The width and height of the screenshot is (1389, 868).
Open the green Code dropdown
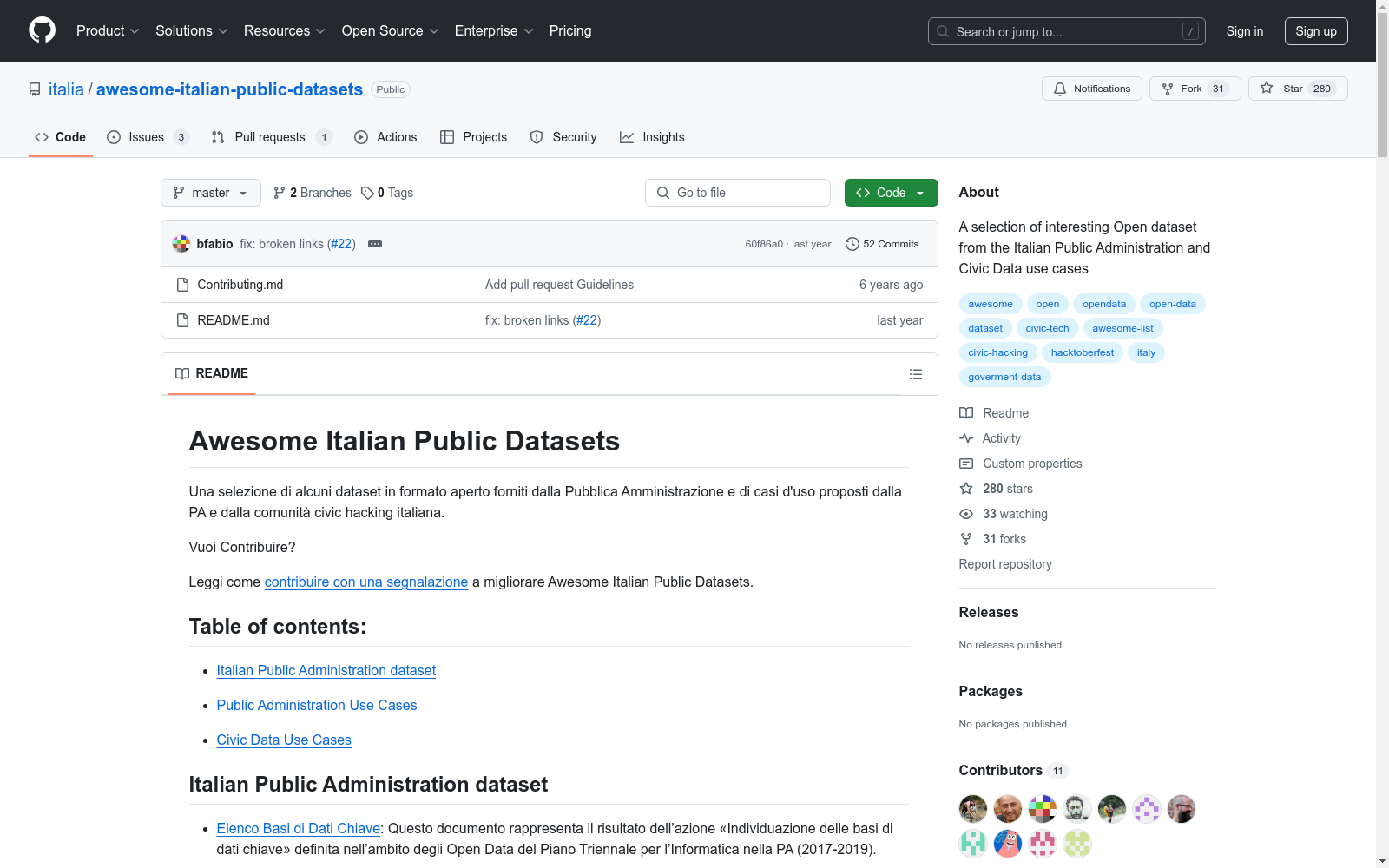pos(891,193)
